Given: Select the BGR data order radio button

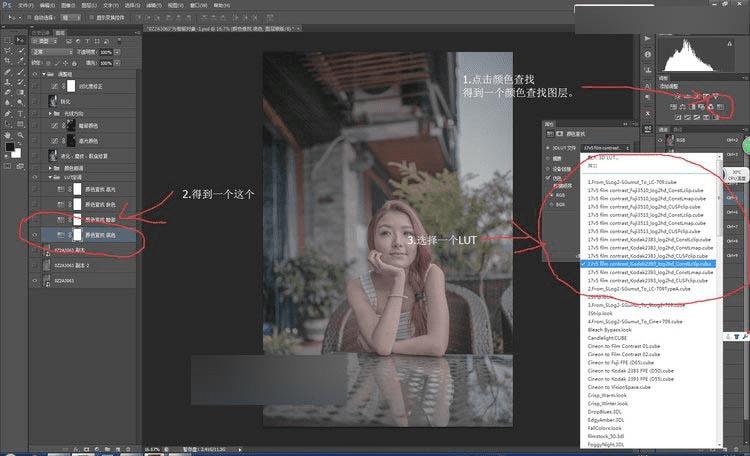Looking at the screenshot, I should (551, 204).
